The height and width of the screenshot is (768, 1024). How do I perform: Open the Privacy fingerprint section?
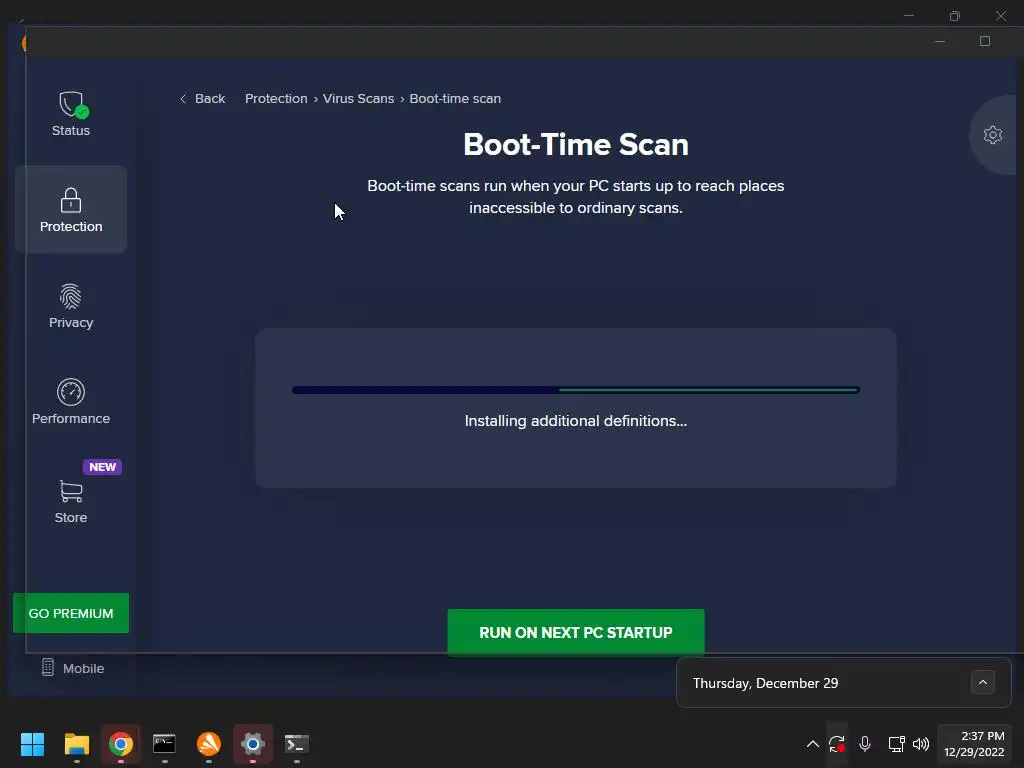coord(71,306)
